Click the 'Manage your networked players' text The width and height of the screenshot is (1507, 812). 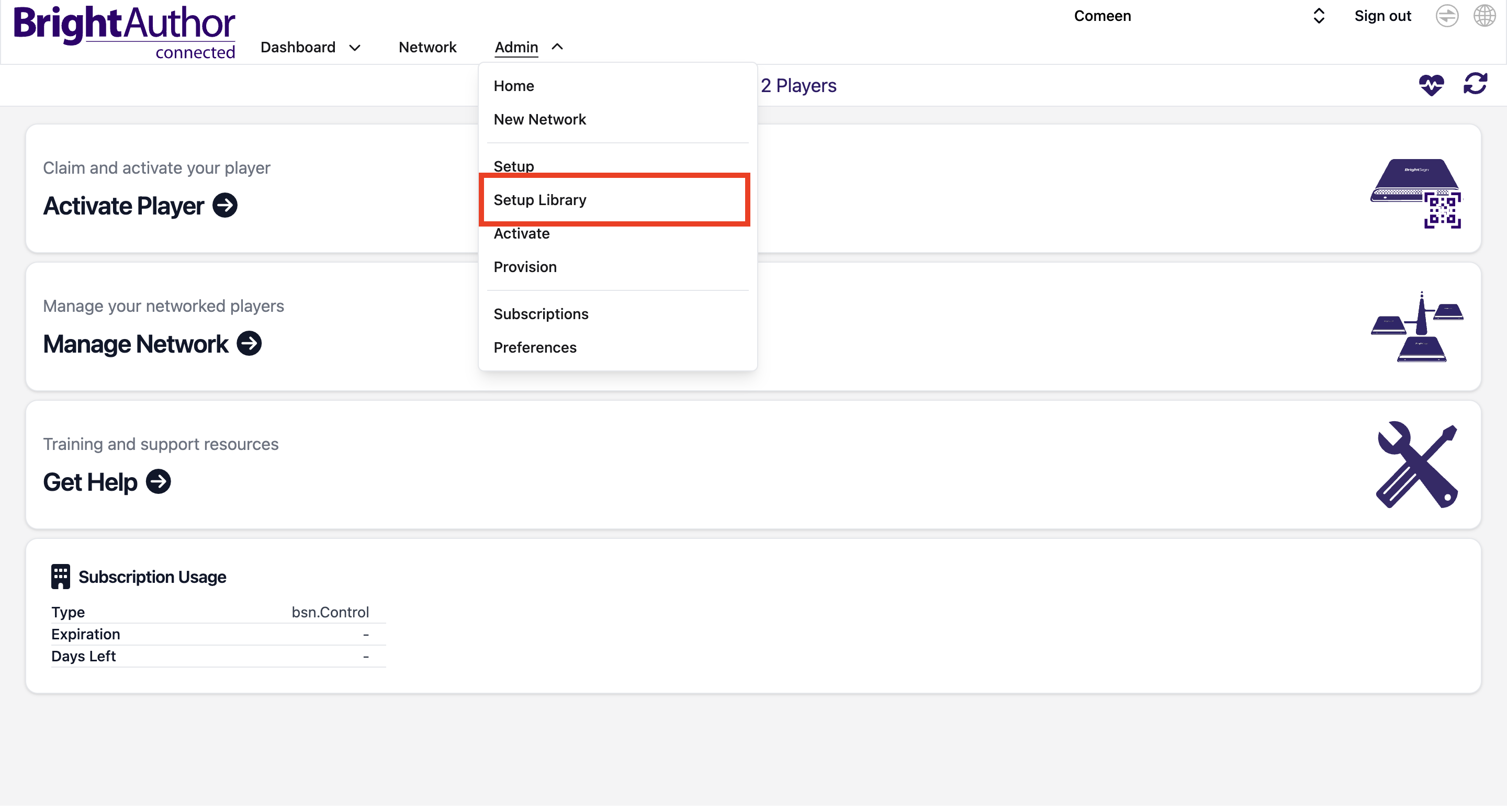163,306
